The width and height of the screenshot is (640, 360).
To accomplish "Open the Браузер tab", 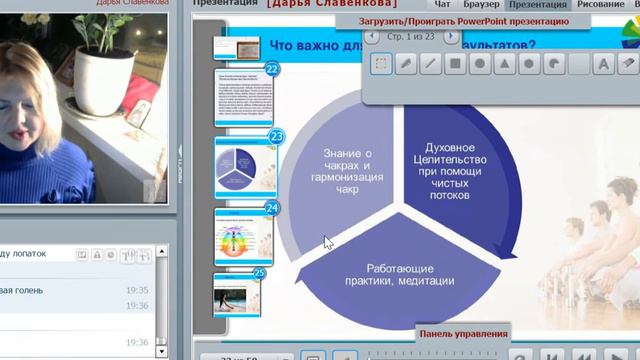I will click(481, 4).
